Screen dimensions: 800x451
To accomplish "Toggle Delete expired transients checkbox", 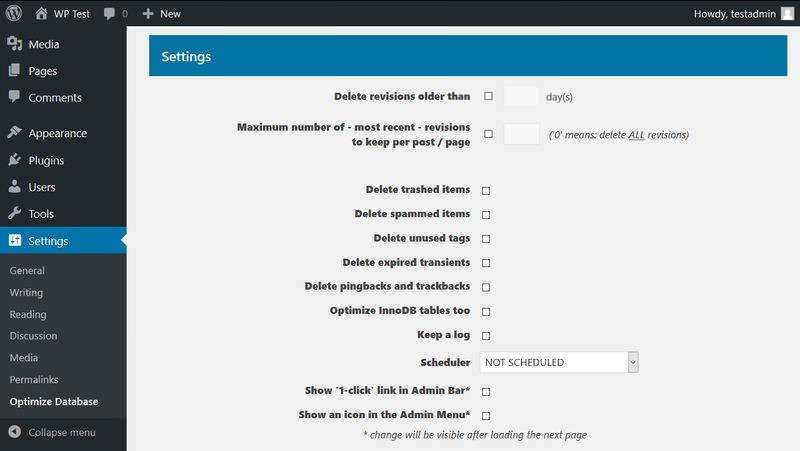I will (x=486, y=263).
